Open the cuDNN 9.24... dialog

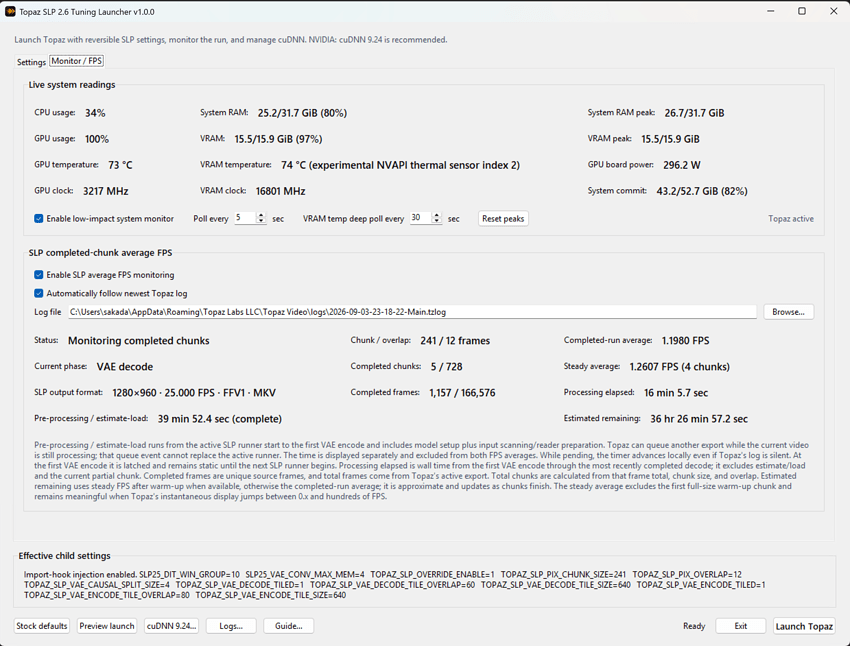click(x=171, y=626)
